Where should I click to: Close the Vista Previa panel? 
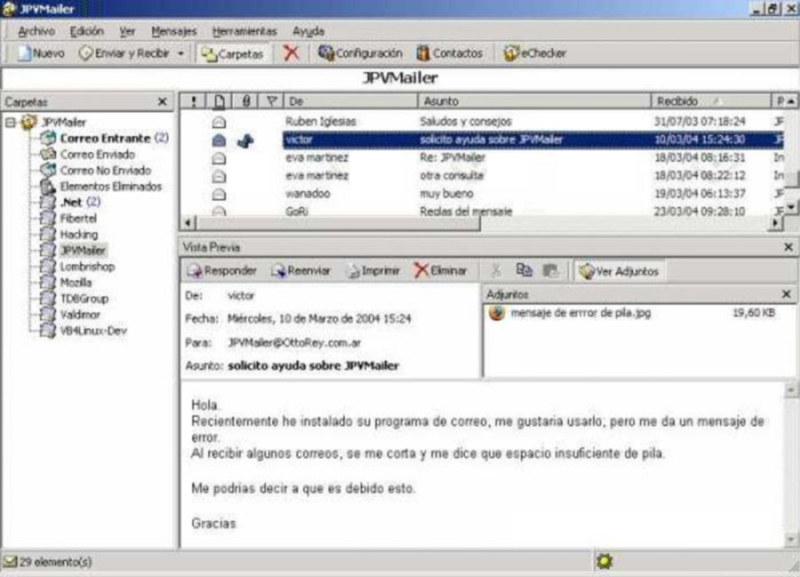[x=788, y=247]
